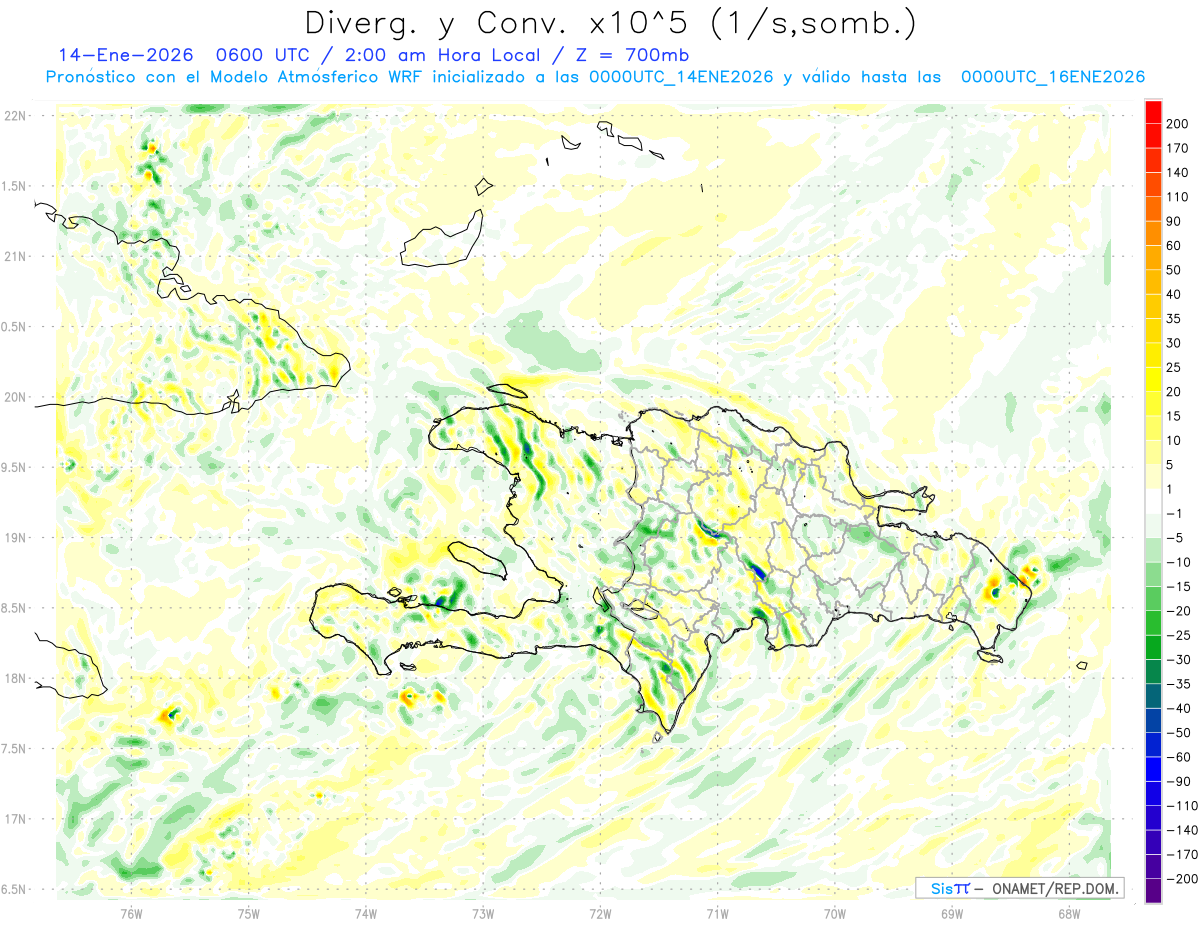Click the -140 value on the color scale
The height and width of the screenshot is (927, 1200).
[x=1184, y=831]
